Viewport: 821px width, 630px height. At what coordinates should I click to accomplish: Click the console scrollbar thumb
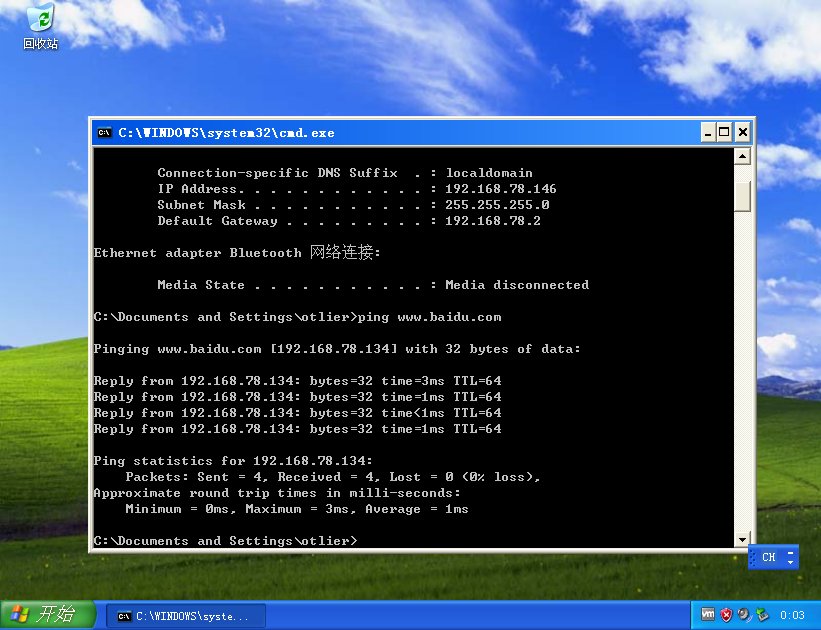point(743,197)
